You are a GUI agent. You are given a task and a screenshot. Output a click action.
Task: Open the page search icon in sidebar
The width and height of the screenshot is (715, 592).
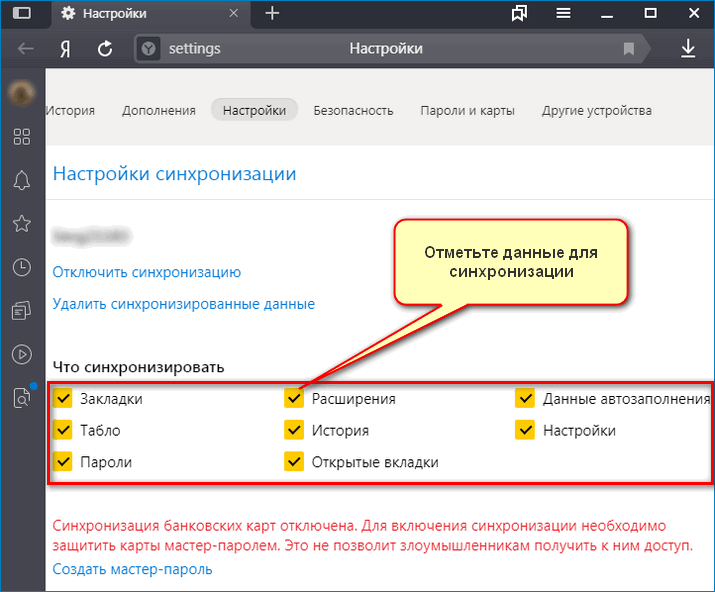(21, 398)
